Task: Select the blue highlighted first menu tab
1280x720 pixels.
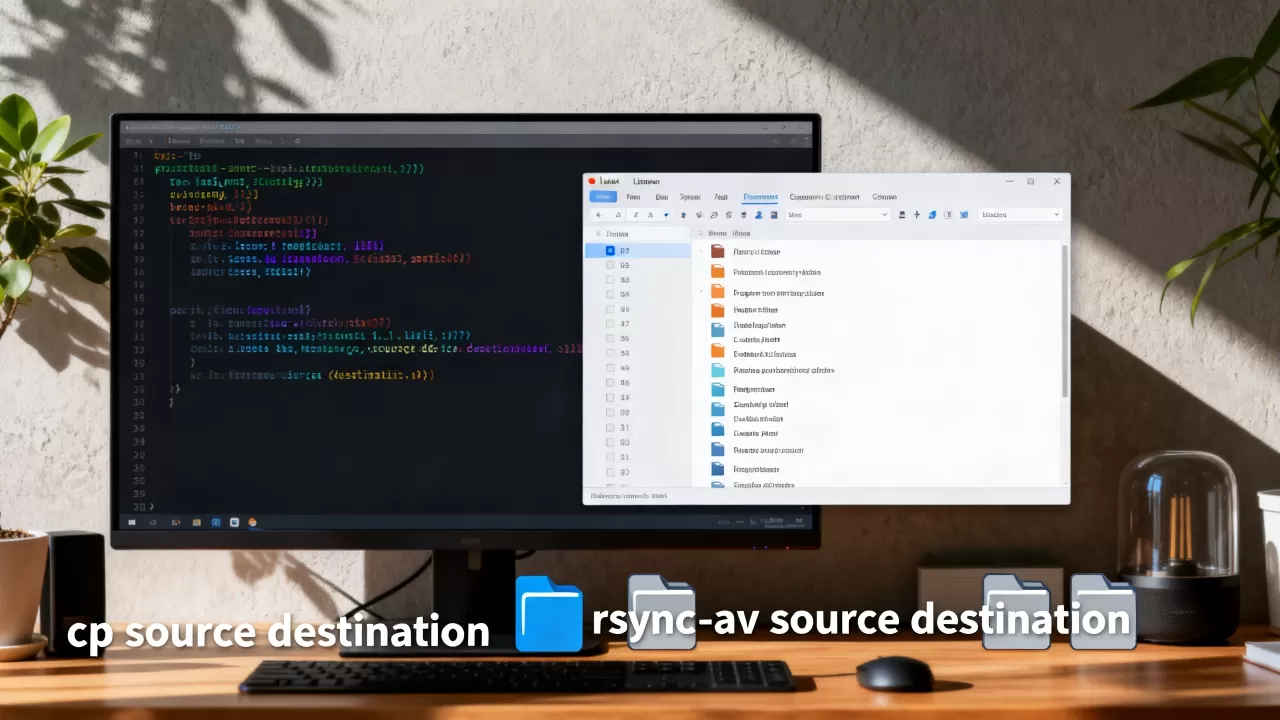Action: point(603,197)
